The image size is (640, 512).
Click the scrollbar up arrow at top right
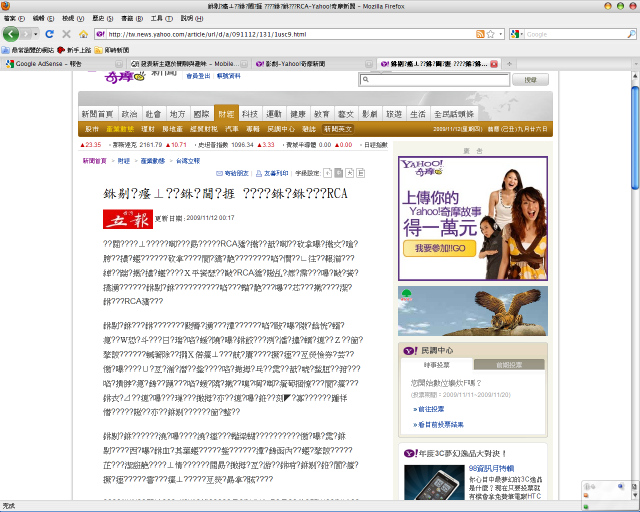(635, 76)
